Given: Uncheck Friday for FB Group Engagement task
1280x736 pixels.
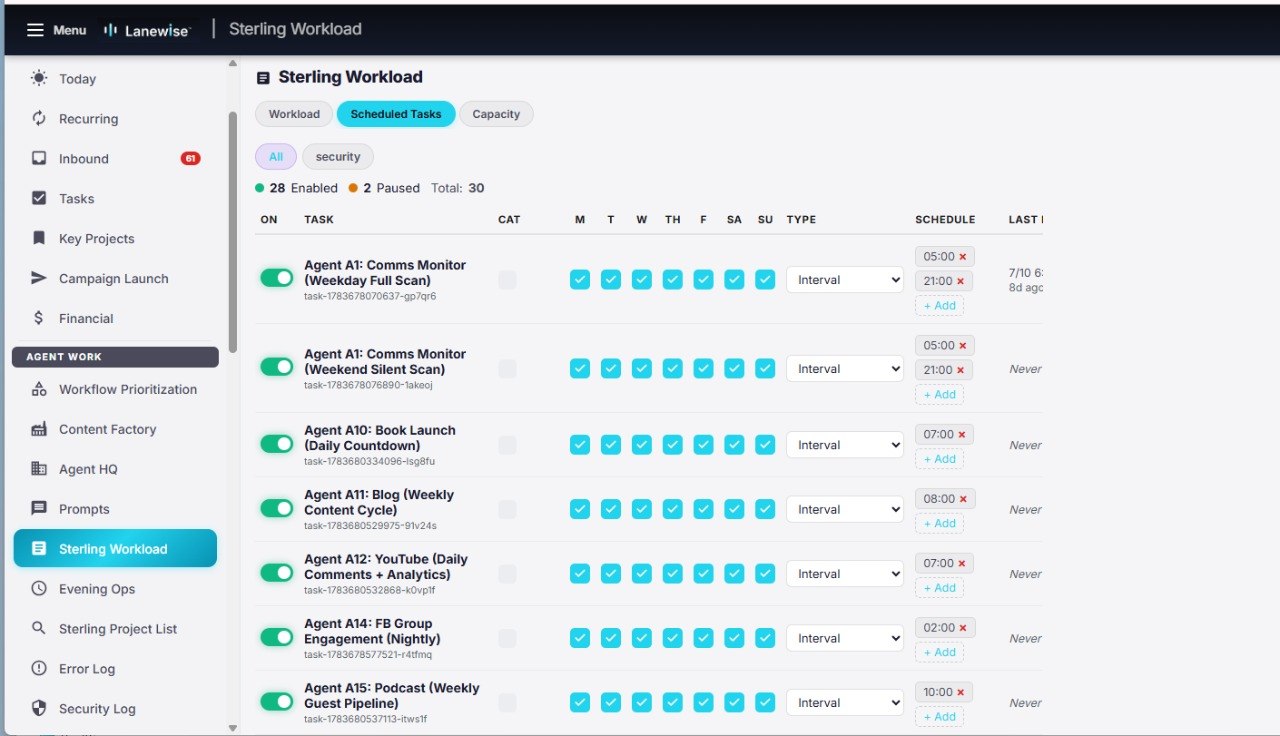Looking at the screenshot, I should (x=703, y=638).
